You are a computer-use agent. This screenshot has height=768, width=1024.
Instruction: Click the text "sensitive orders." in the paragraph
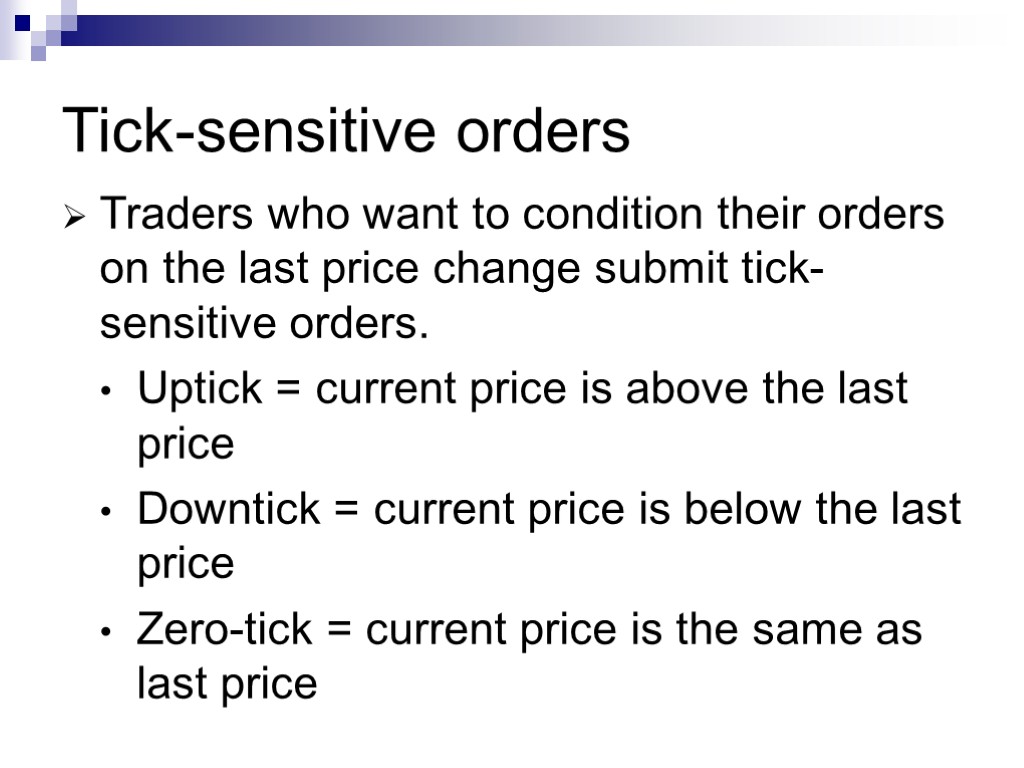click(x=264, y=324)
